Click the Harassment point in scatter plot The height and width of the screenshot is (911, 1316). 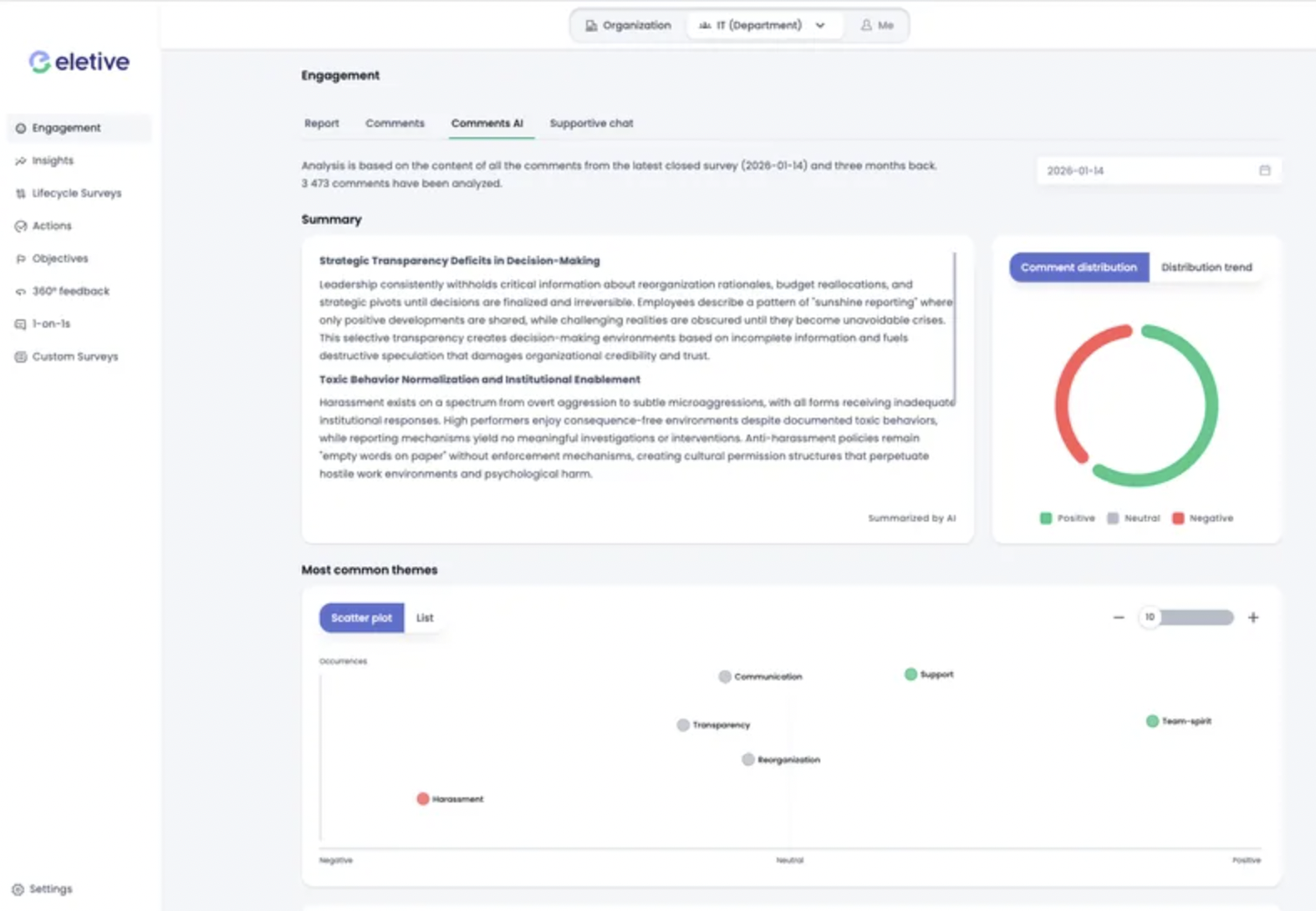point(423,799)
